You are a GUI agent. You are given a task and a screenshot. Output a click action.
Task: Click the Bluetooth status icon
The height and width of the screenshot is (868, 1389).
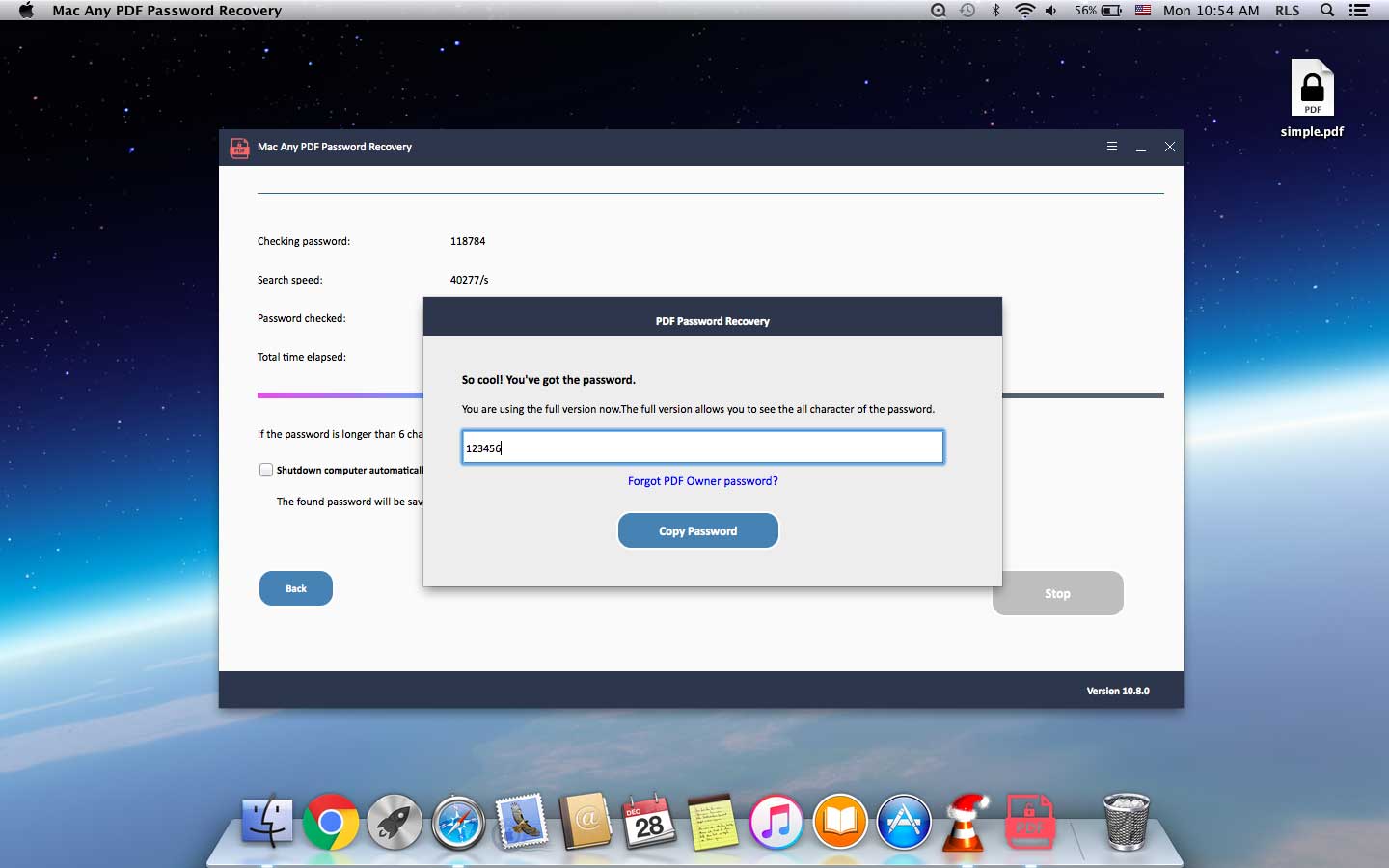(995, 11)
